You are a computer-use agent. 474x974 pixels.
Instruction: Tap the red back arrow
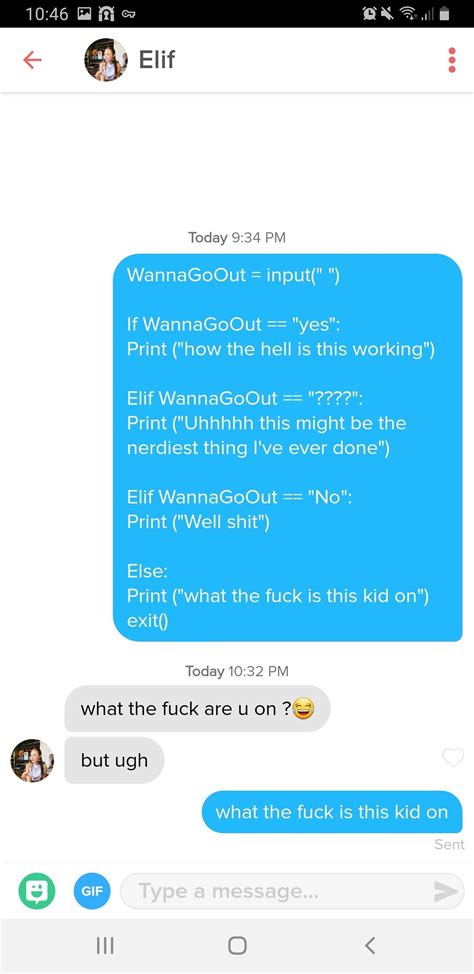click(x=32, y=60)
